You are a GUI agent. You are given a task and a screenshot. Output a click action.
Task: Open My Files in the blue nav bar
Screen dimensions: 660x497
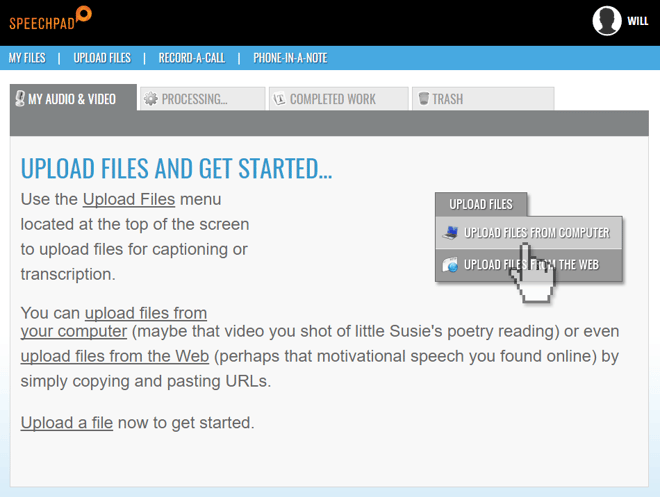(27, 58)
